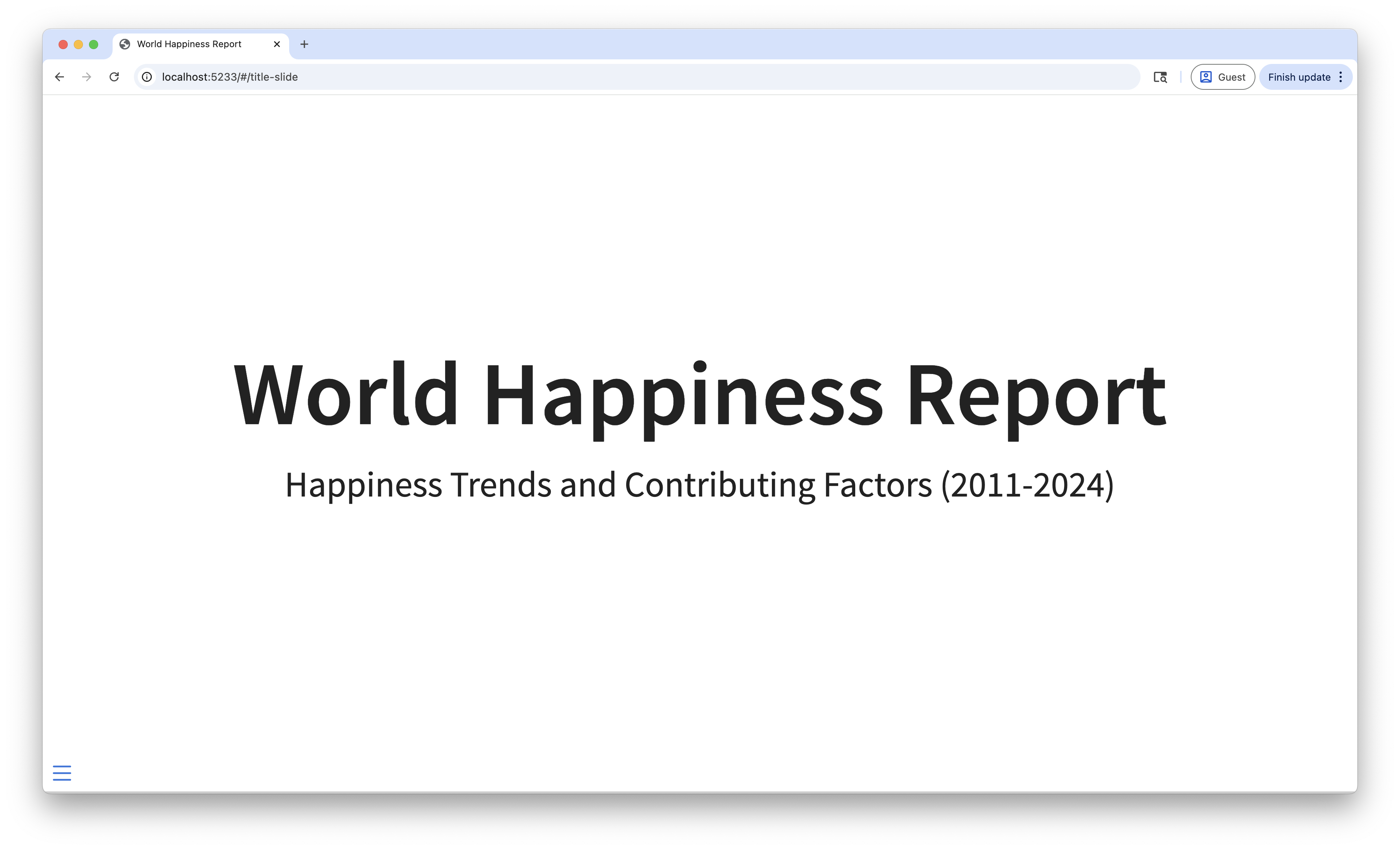Close the window with red button

(63, 44)
